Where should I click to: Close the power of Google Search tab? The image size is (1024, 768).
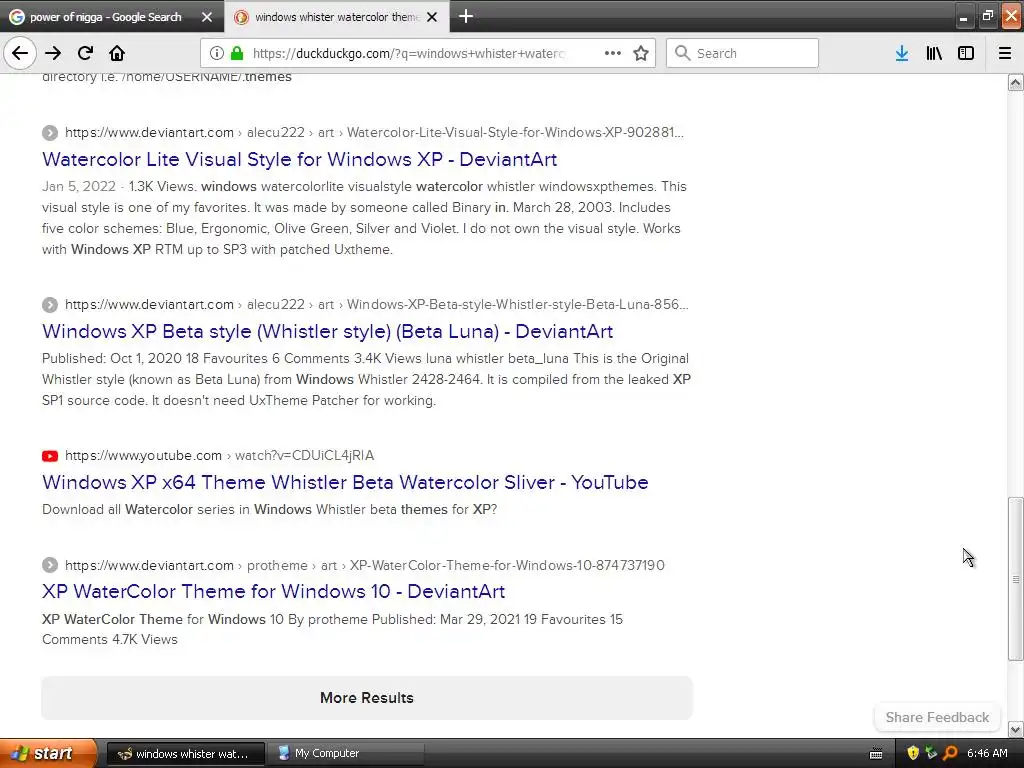[x=207, y=17]
